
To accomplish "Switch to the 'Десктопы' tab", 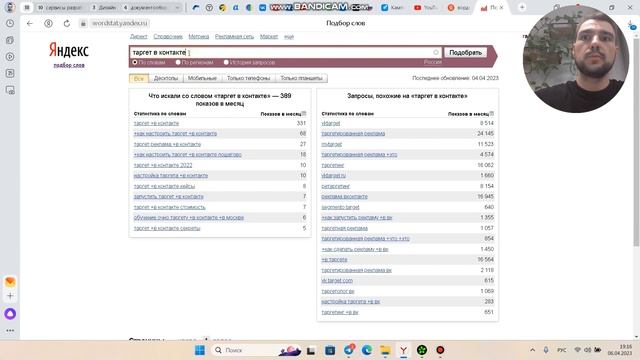I will (x=166, y=78).
